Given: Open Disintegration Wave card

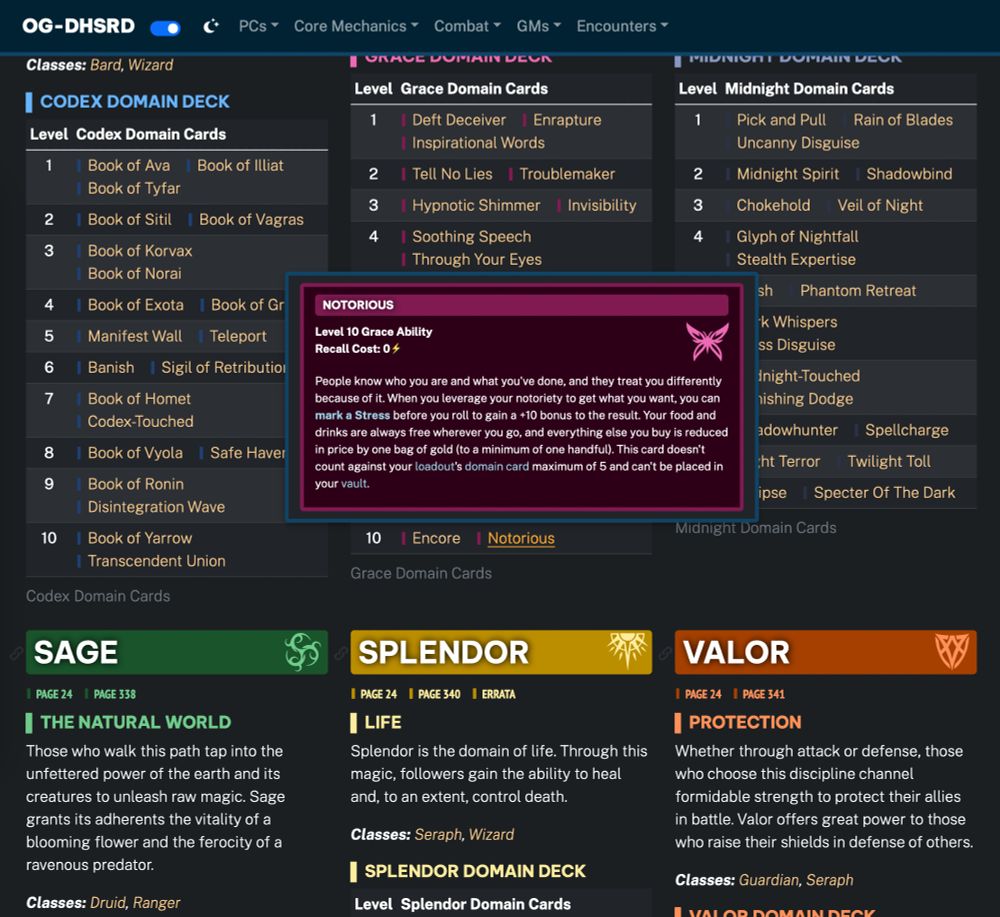Looking at the screenshot, I should point(156,507).
